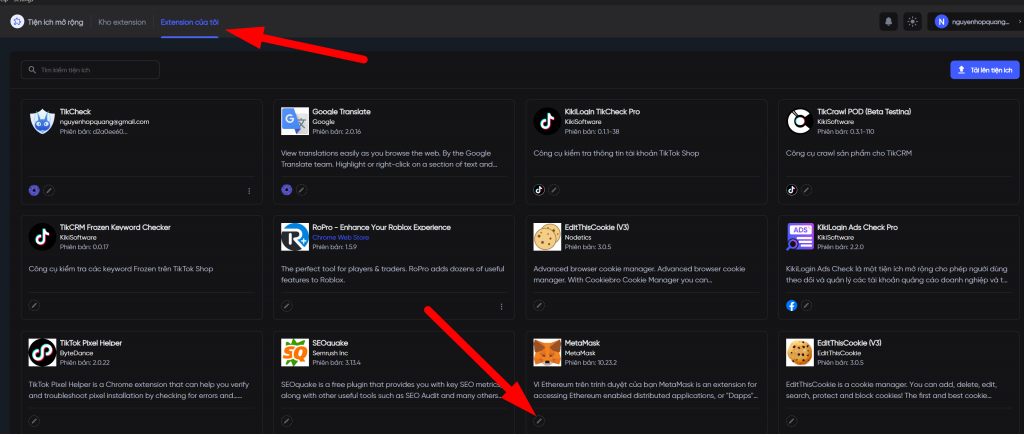The width and height of the screenshot is (1024, 434).
Task: Expand the nguyenhopquang account menu
Action: tap(975, 22)
